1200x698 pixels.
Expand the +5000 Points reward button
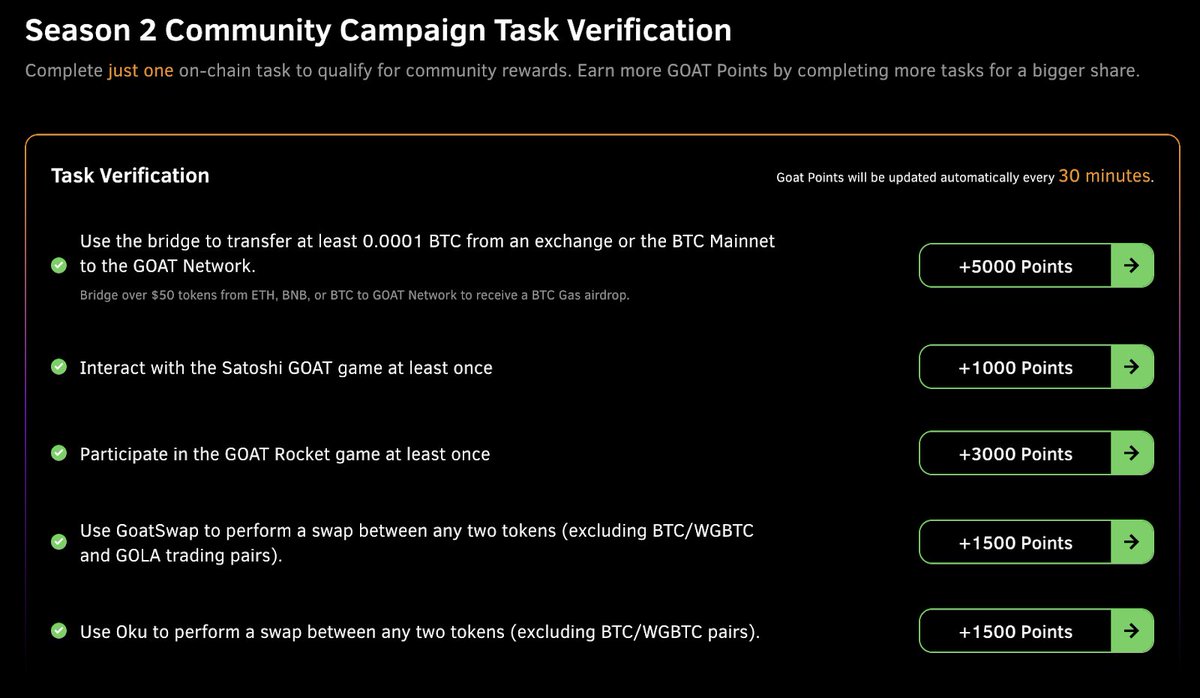1014,265
